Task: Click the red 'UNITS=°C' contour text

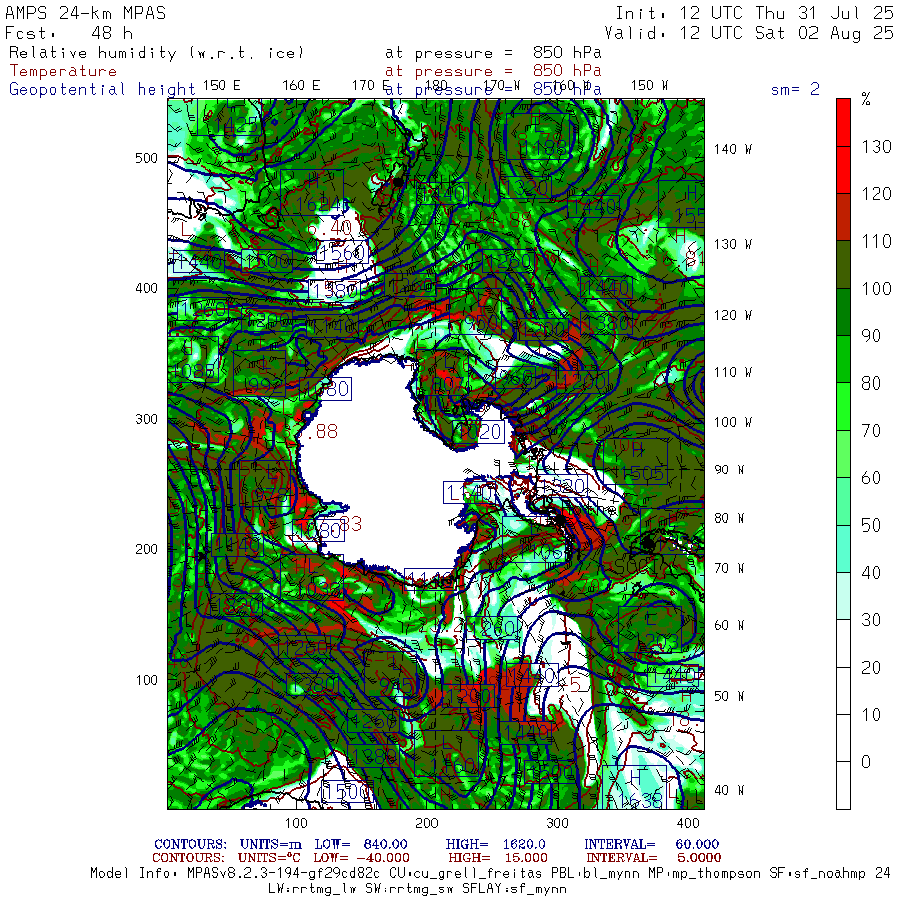Action: pyautogui.click(x=270, y=858)
